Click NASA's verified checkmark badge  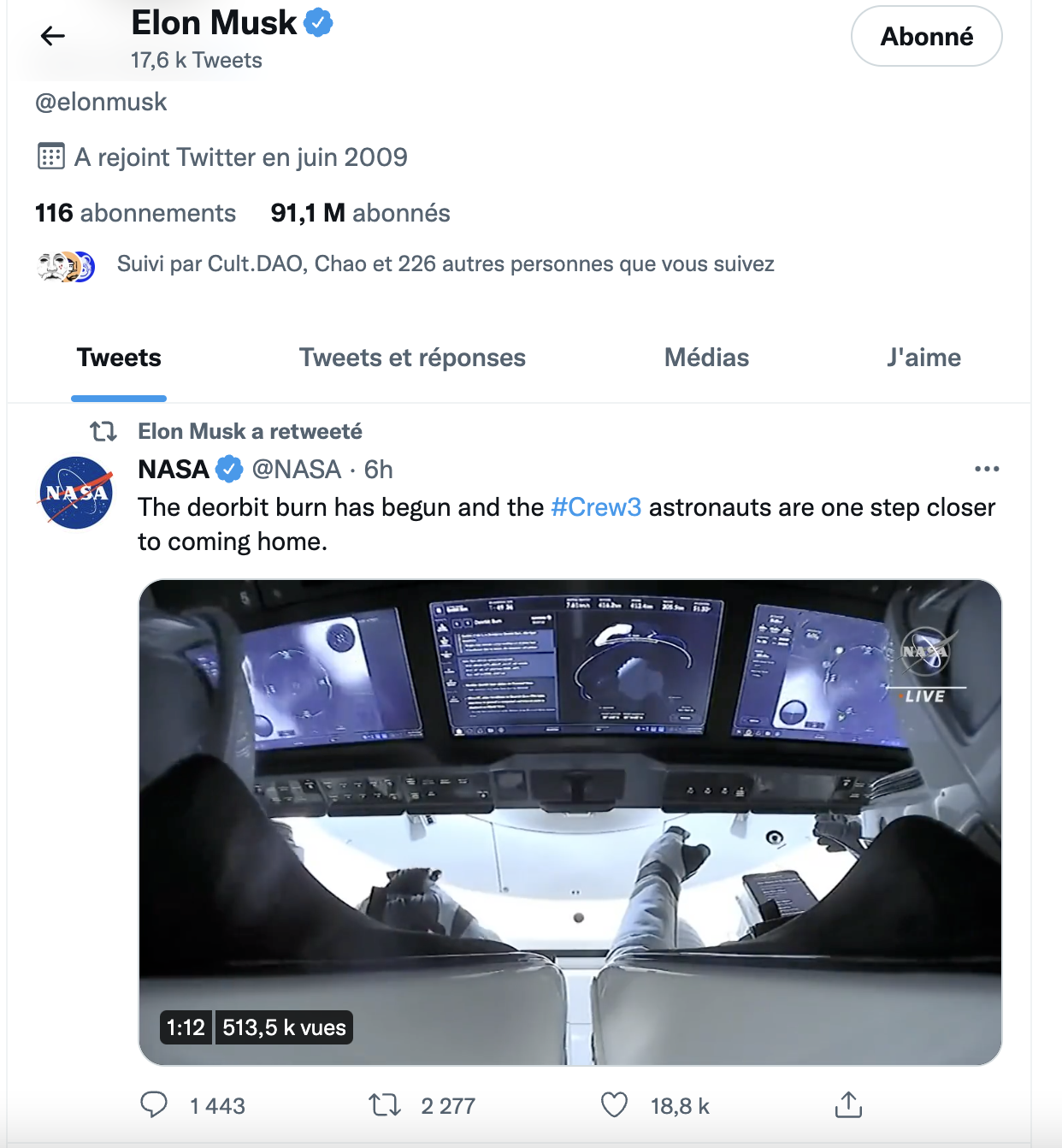click(229, 469)
